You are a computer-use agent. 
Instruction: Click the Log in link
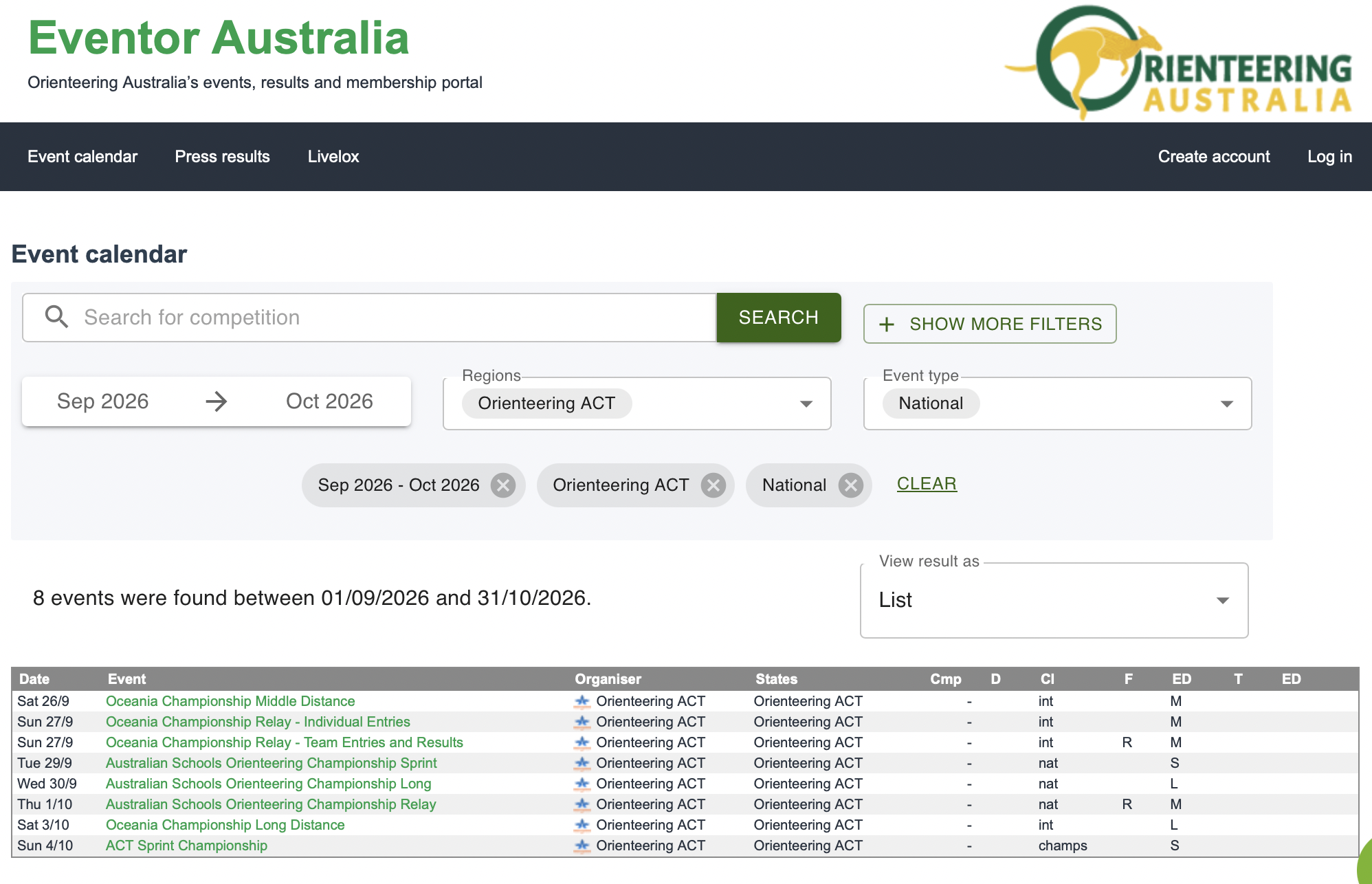click(x=1329, y=157)
